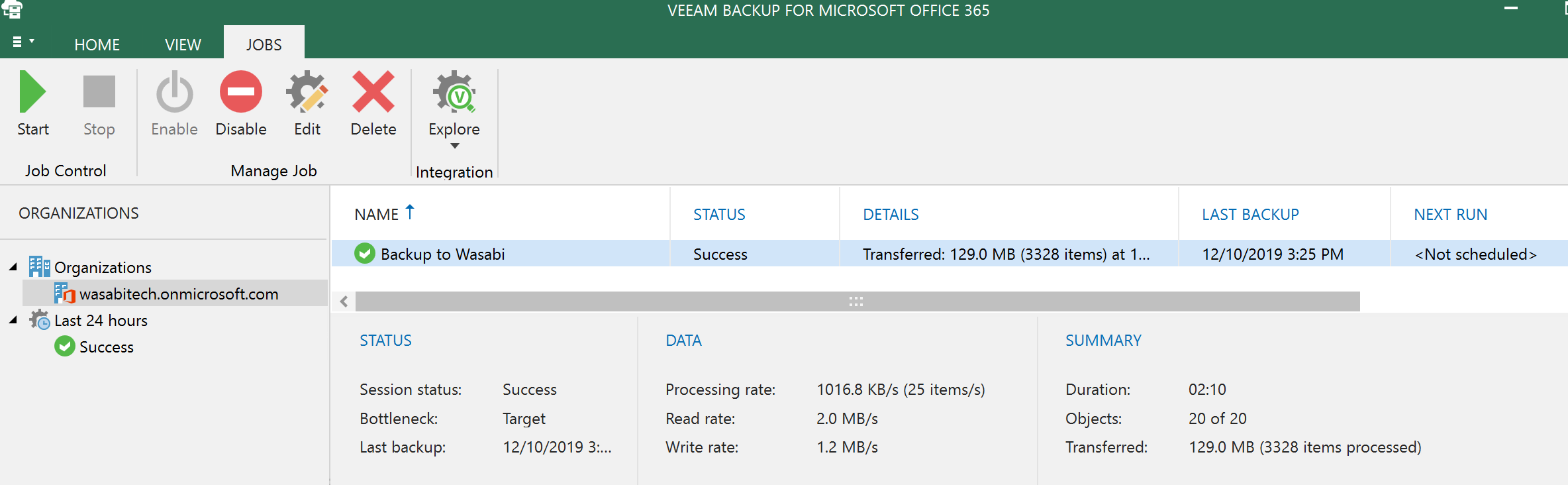Switch to the HOME tab
This screenshot has width=1568, height=485.
pyautogui.click(x=97, y=44)
